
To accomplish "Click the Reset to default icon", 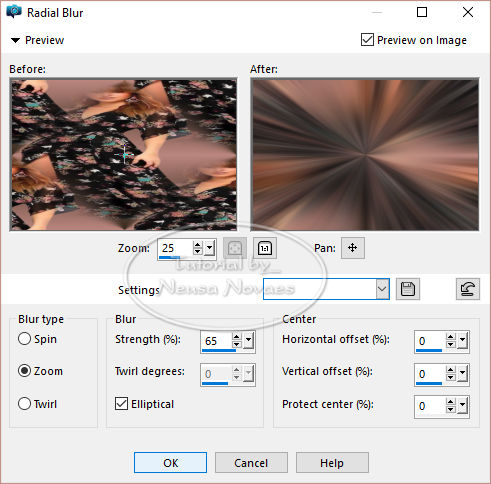I will [x=468, y=289].
